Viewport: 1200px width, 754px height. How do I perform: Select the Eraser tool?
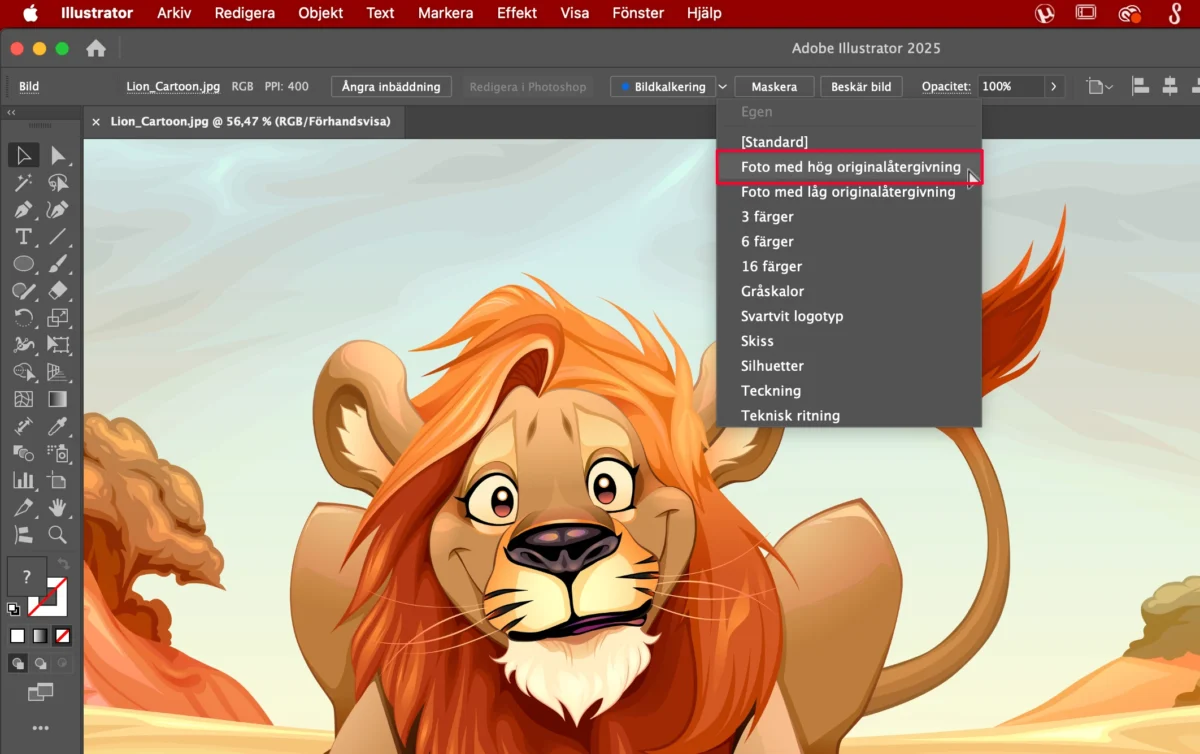point(58,291)
